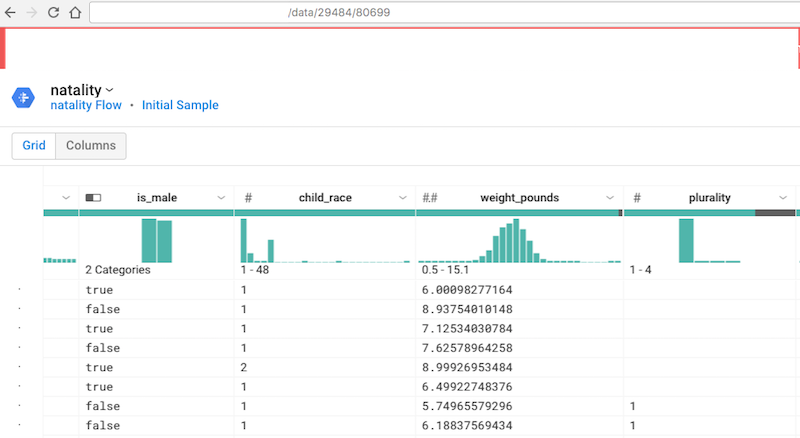Go forward with the browser arrow
This screenshot has width=800, height=438.
(32, 12)
